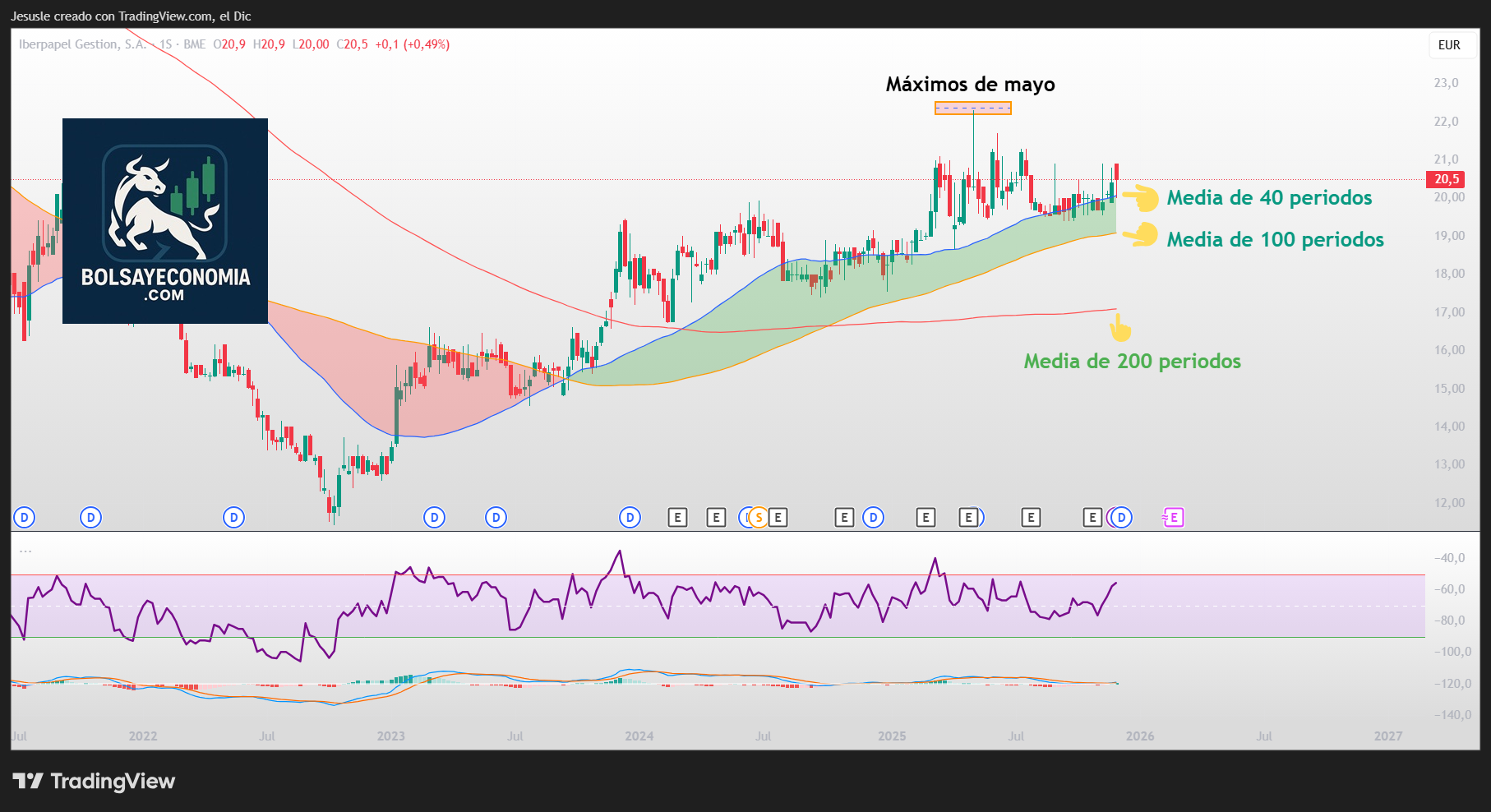Select the 'Máximos de mayo' text annotation
Image resolution: width=1491 pixels, height=812 pixels.
click(970, 85)
